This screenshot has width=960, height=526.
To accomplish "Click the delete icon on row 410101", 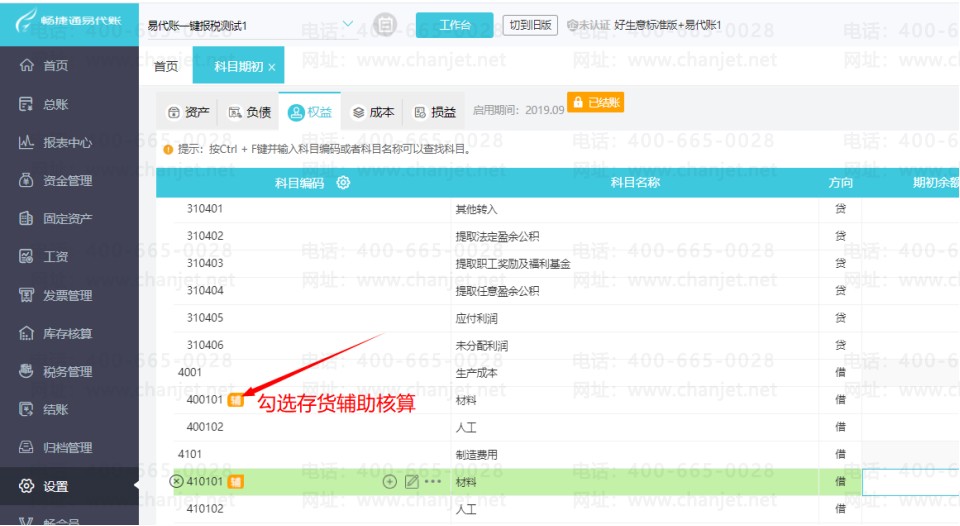I will (x=177, y=481).
